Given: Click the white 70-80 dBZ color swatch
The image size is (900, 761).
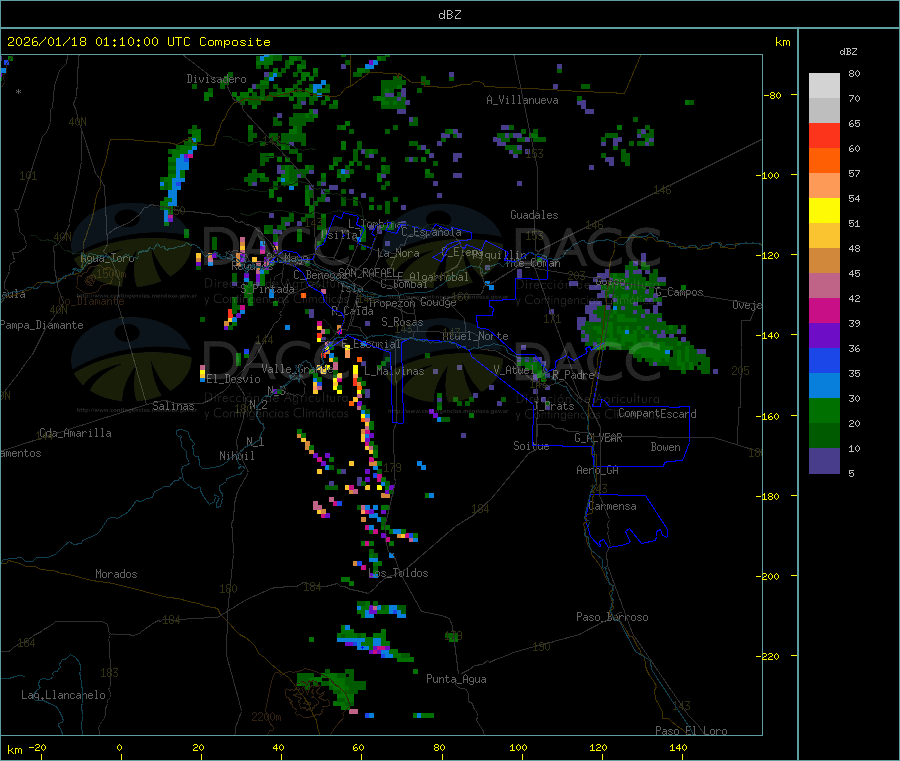Looking at the screenshot, I should pos(824,86).
